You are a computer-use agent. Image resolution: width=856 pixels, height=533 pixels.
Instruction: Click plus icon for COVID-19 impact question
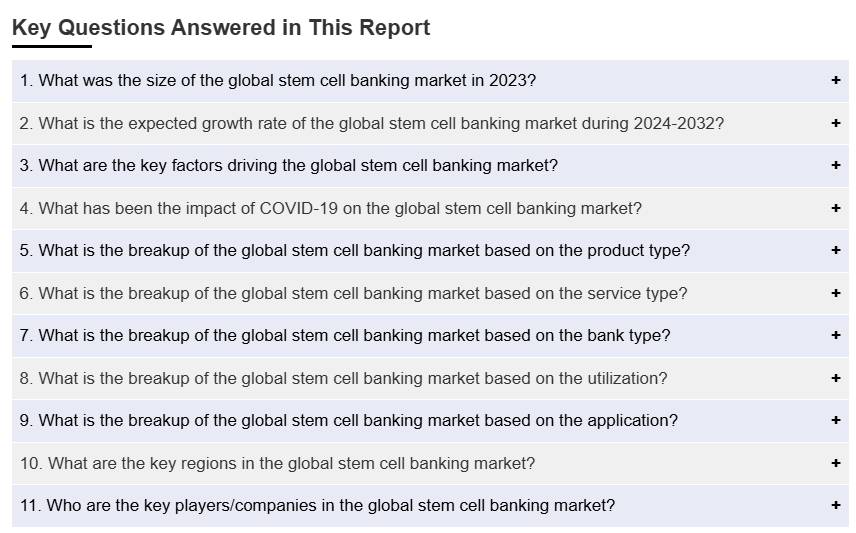836,208
